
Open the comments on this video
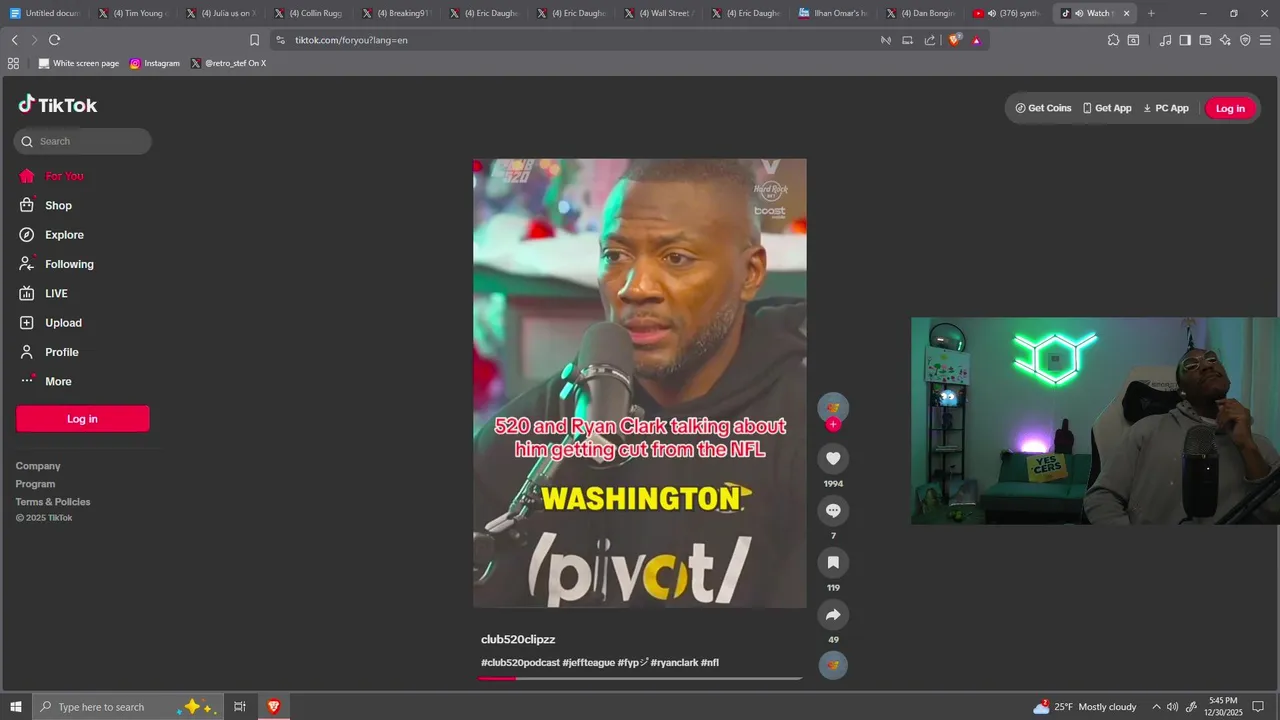833,511
